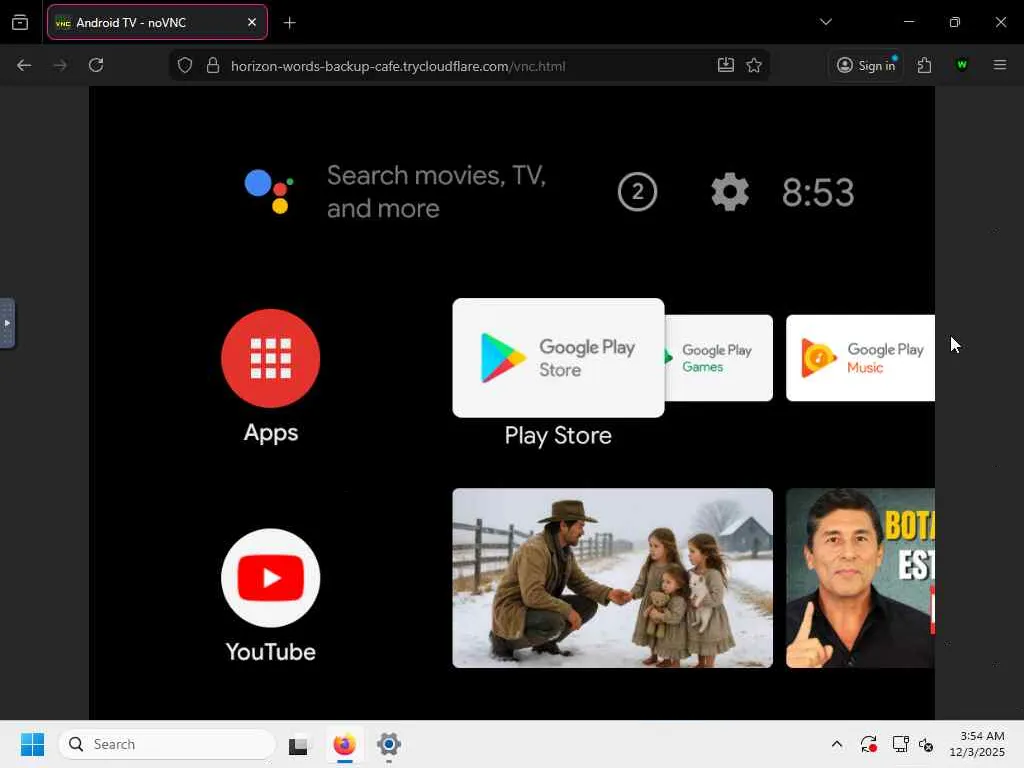
Task: Click the muted volume tray icon
Action: (x=926, y=744)
